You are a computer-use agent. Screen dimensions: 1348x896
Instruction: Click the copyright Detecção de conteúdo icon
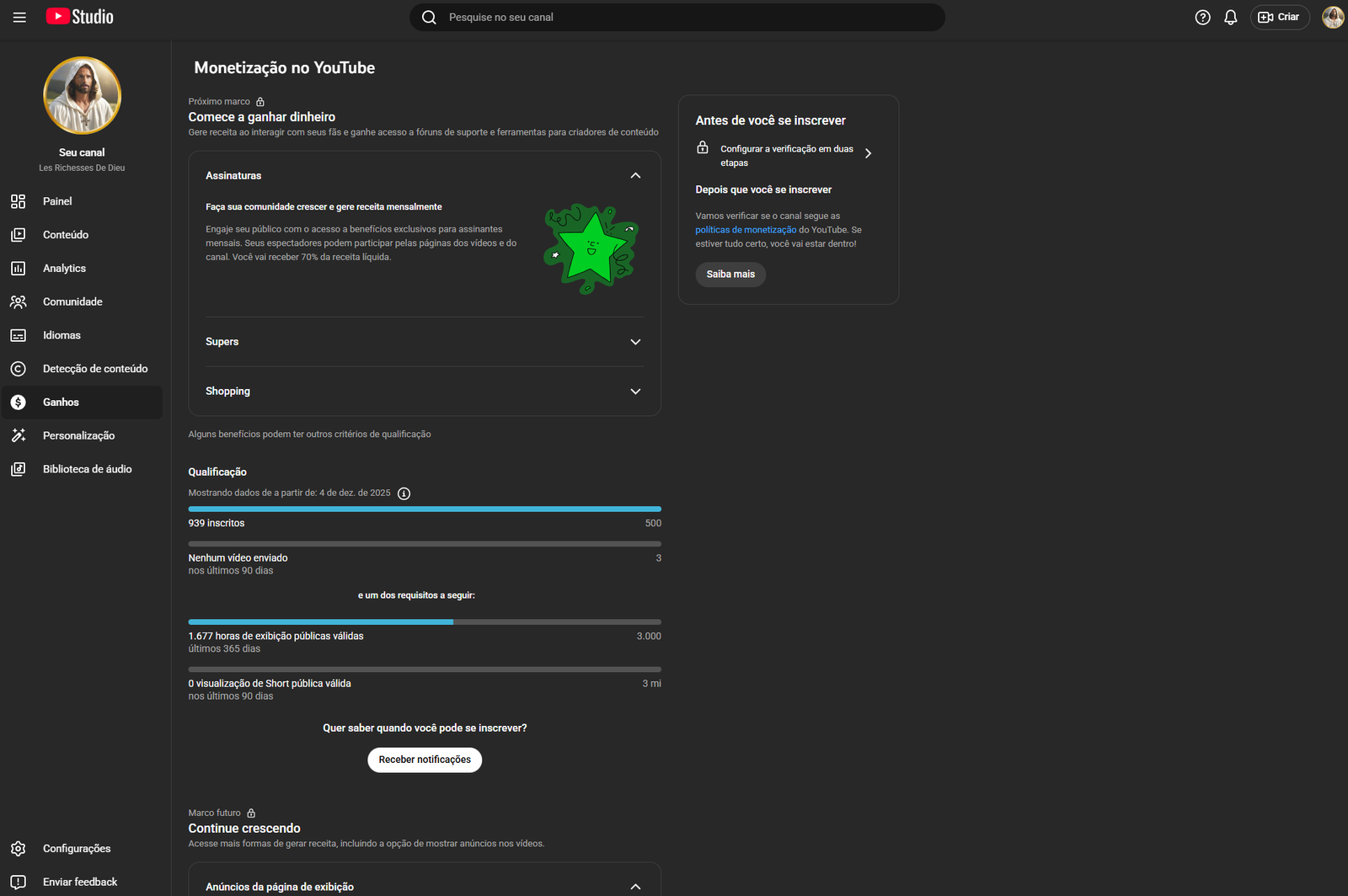19,369
